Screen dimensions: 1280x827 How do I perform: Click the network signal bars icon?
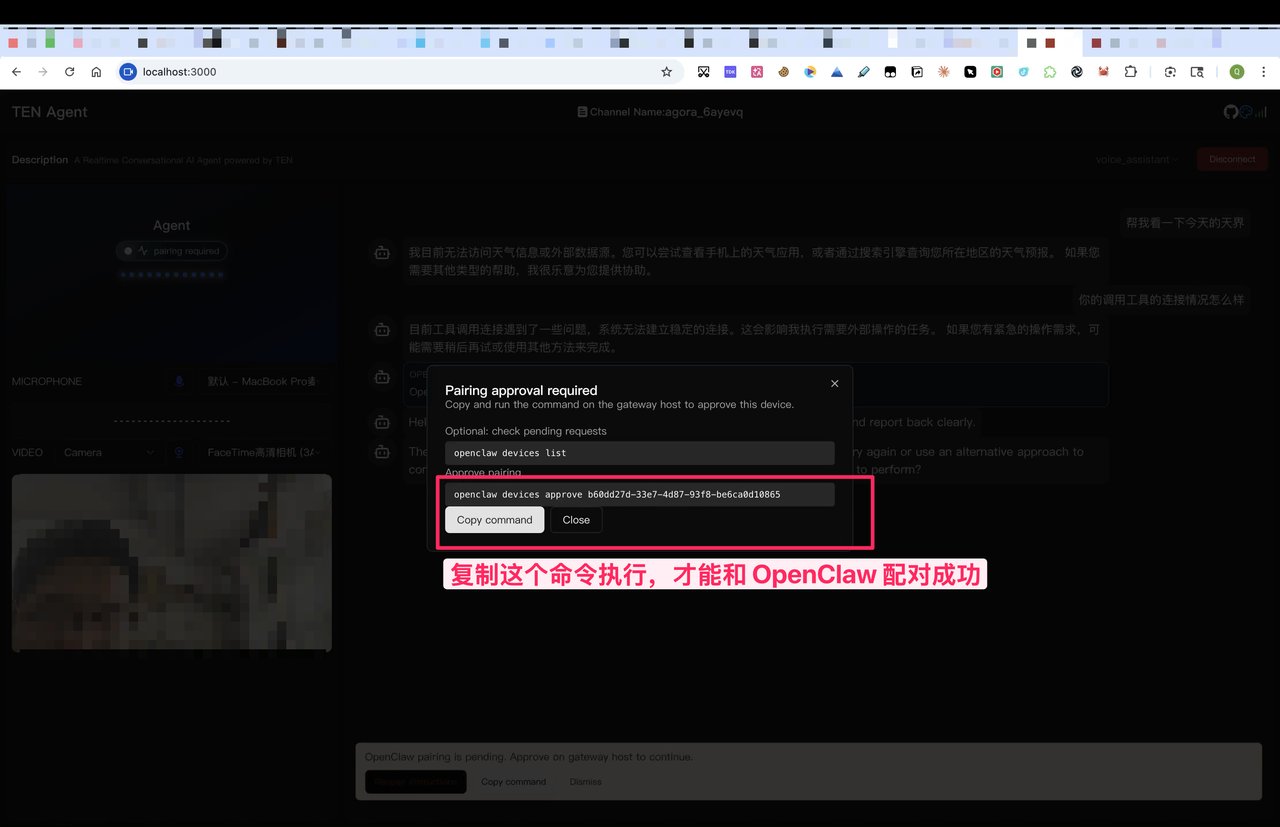pos(1260,113)
